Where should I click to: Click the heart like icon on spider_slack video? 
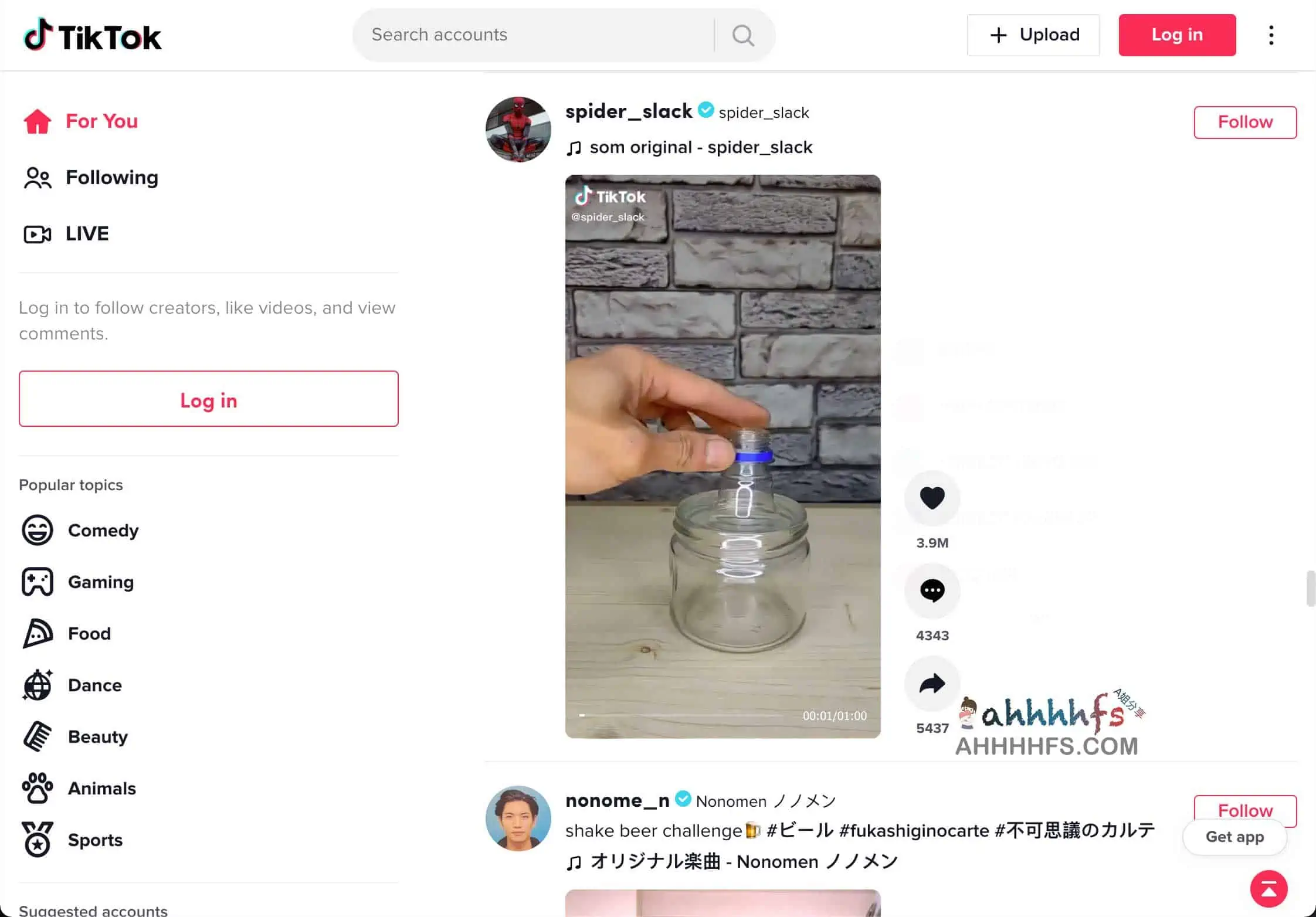[932, 498]
